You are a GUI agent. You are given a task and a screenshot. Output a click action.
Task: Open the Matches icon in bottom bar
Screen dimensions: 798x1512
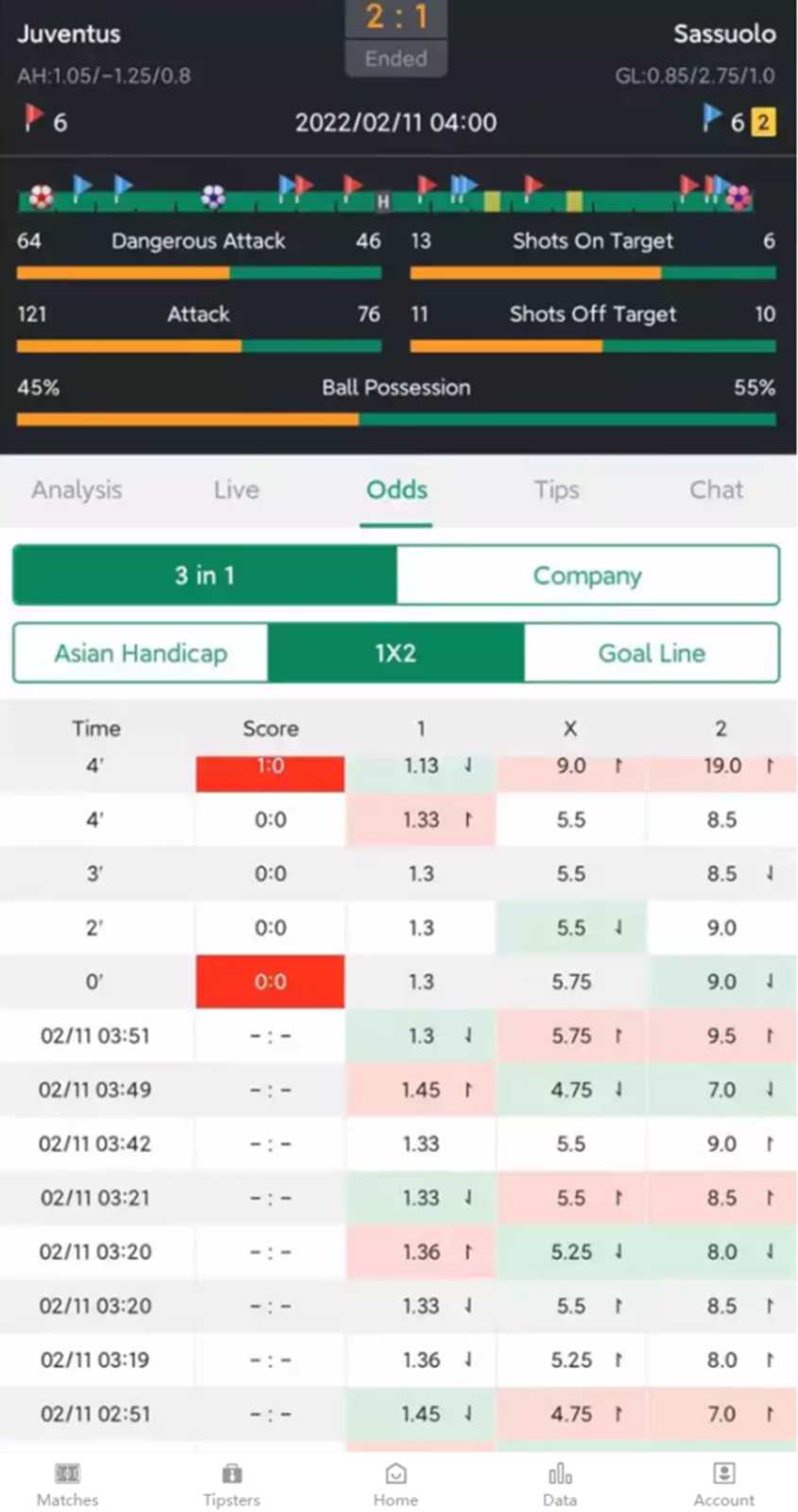click(x=67, y=1473)
